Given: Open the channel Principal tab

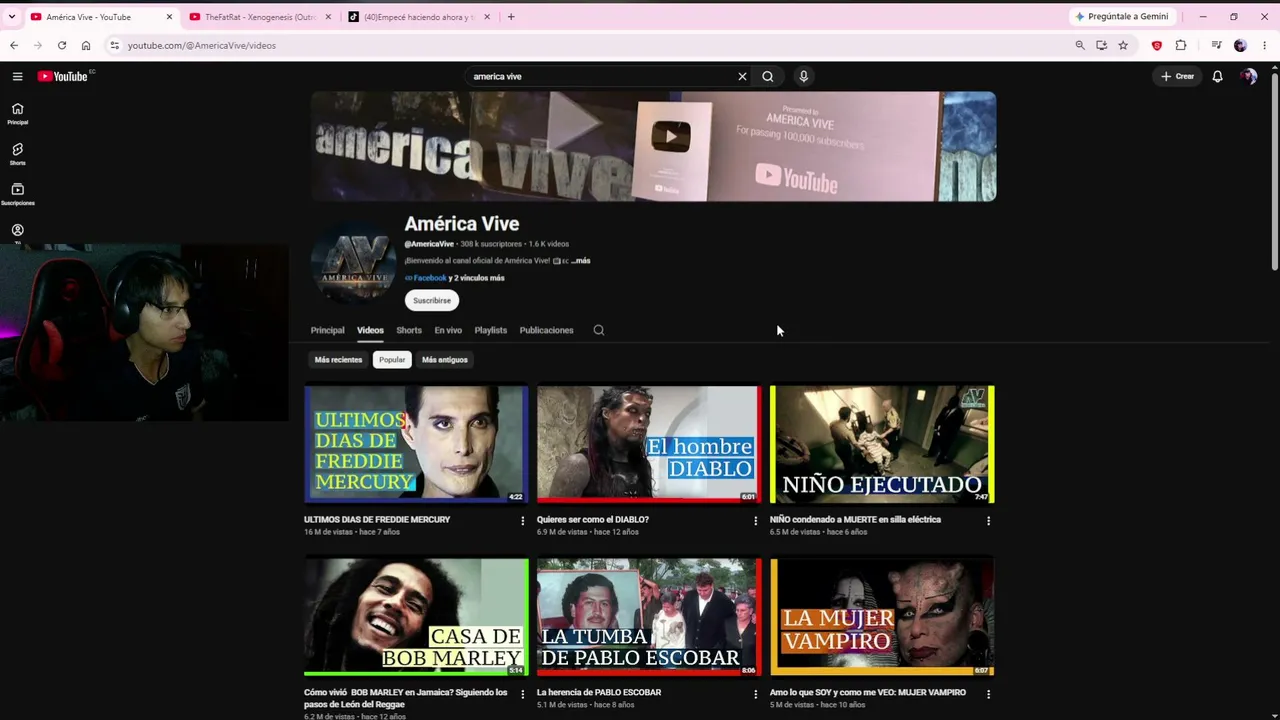Looking at the screenshot, I should coord(327,330).
